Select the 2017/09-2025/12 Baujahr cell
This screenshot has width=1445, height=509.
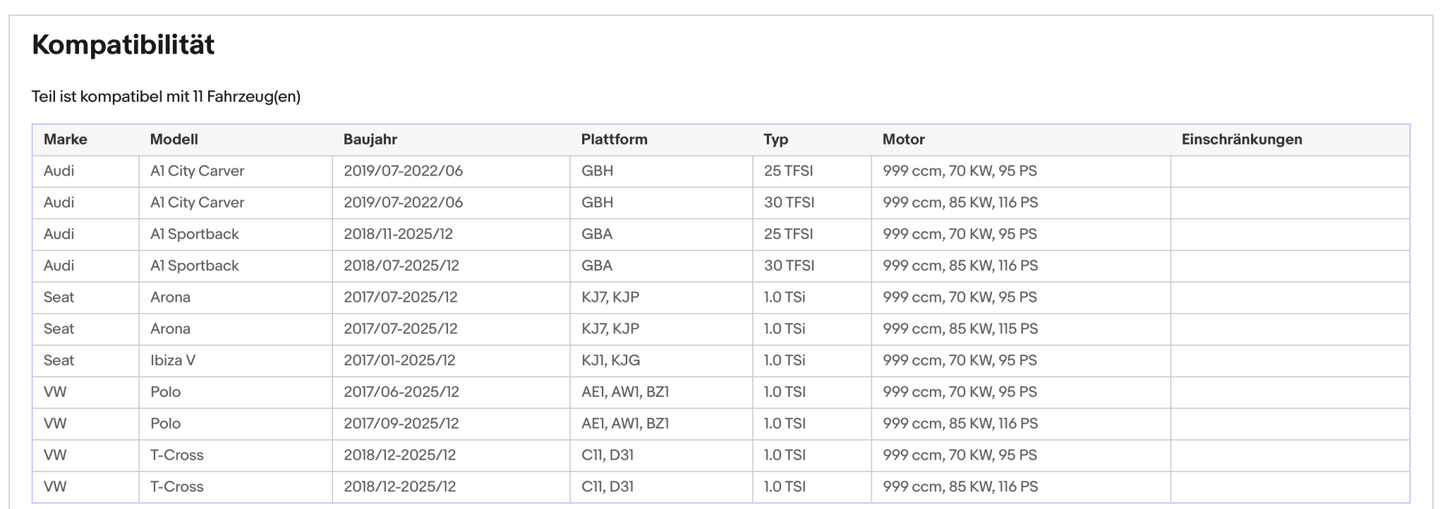(x=401, y=424)
